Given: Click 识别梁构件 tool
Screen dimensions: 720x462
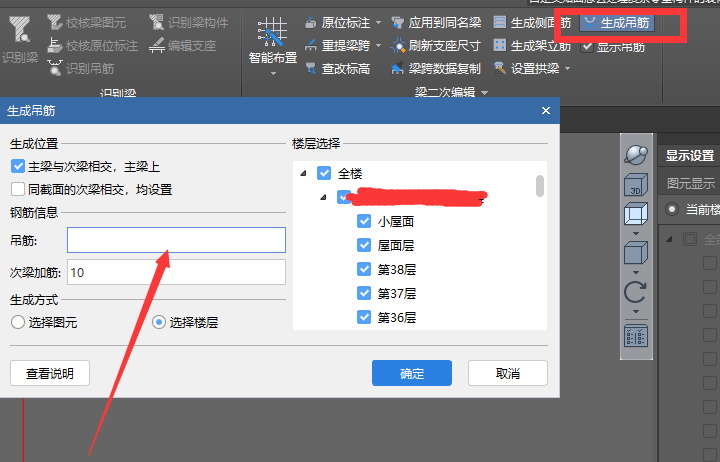Looking at the screenshot, I should (189, 22).
